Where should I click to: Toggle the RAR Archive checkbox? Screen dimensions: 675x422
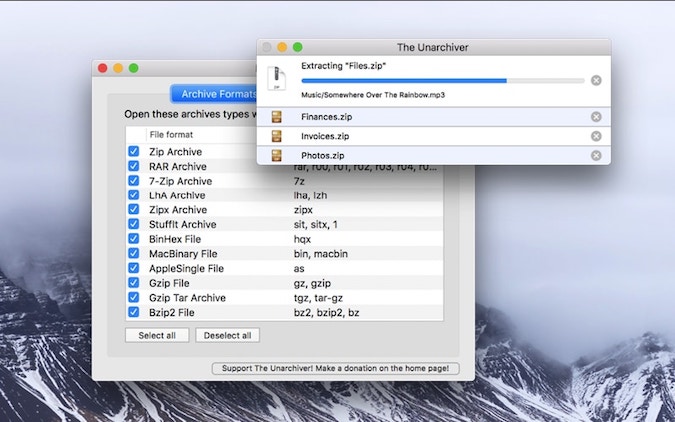[134, 166]
